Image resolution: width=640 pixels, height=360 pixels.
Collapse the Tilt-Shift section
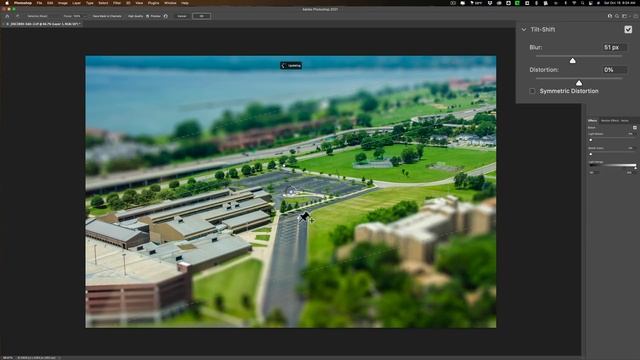coord(524,29)
